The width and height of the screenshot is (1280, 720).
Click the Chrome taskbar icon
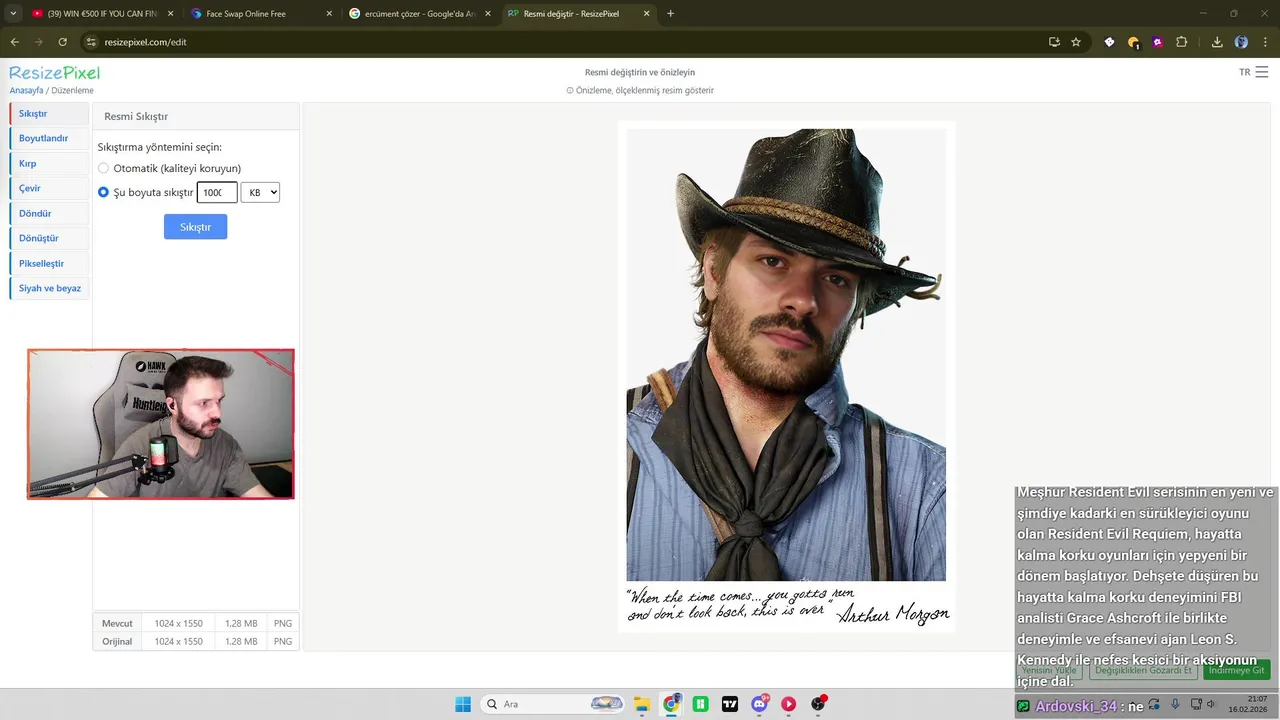[x=671, y=704]
